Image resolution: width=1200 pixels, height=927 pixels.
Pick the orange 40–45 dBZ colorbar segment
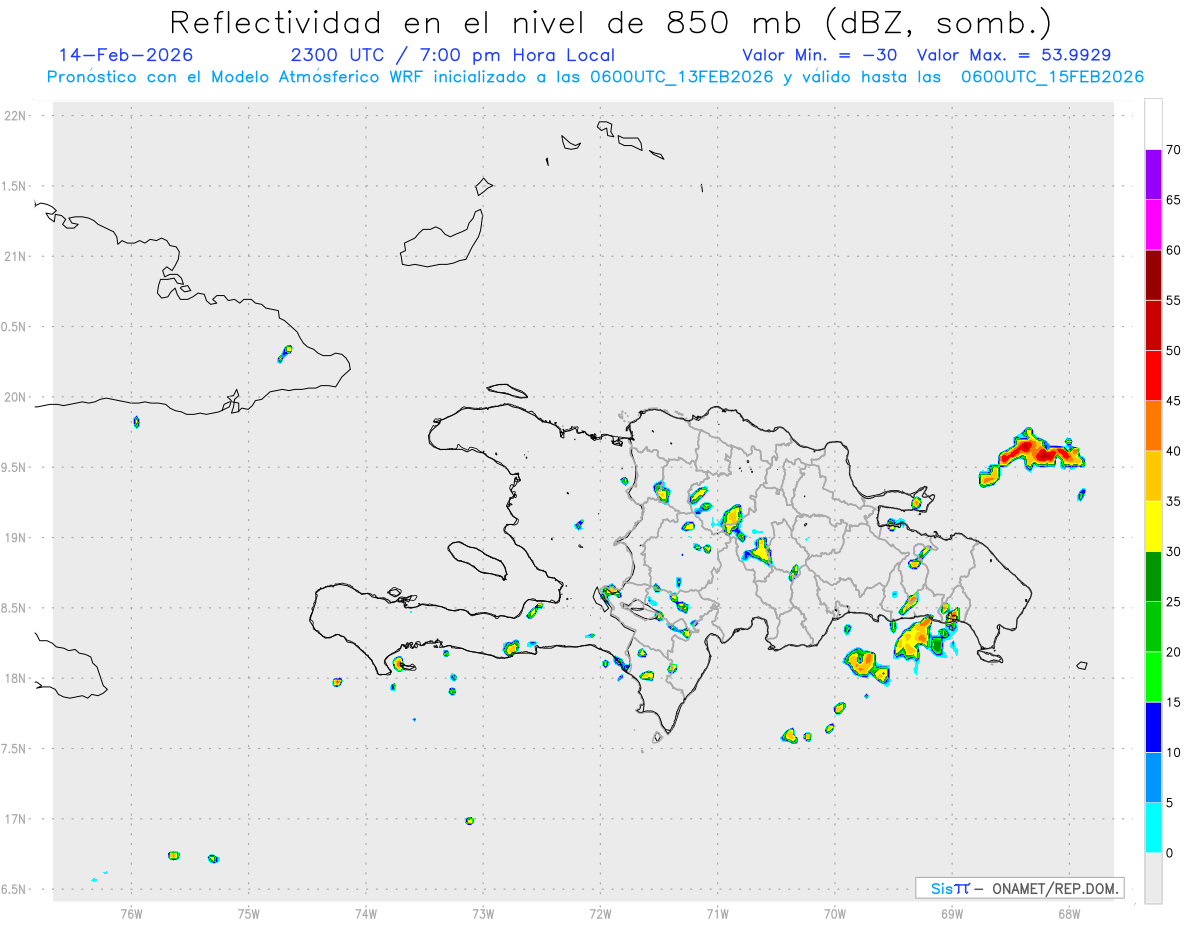click(x=1153, y=426)
